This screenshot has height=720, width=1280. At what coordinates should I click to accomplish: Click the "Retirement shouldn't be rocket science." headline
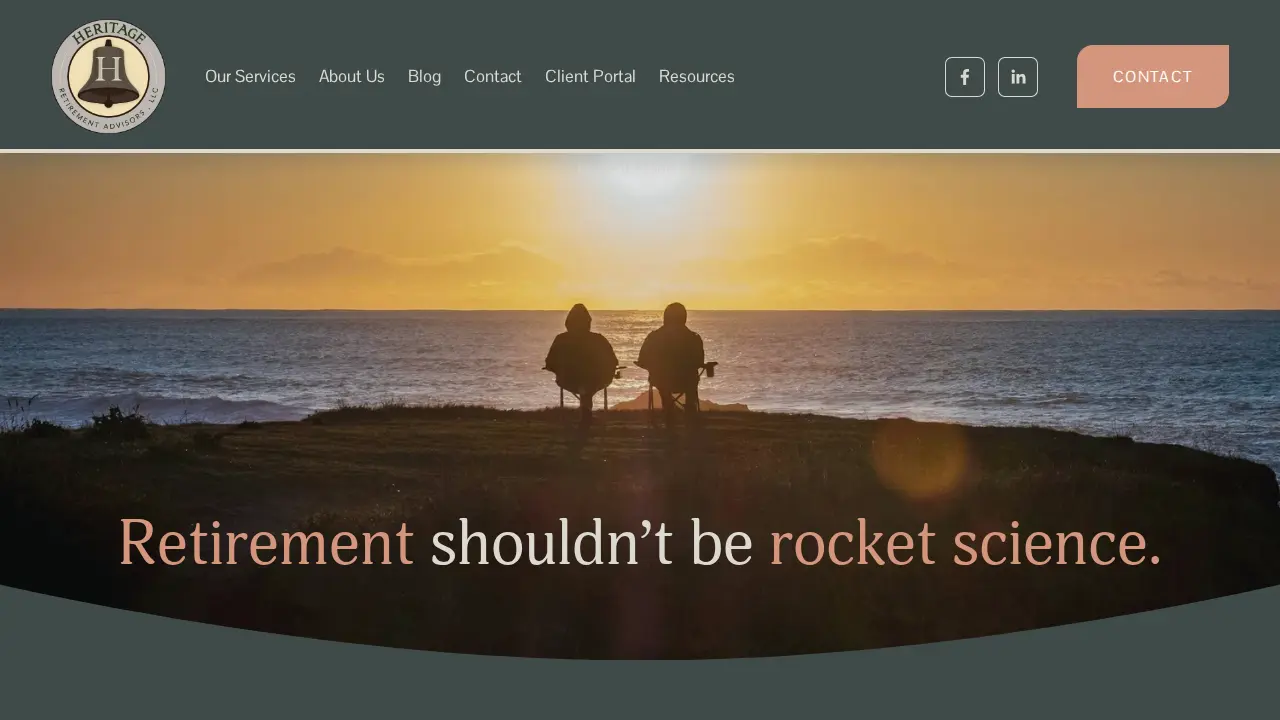click(640, 543)
